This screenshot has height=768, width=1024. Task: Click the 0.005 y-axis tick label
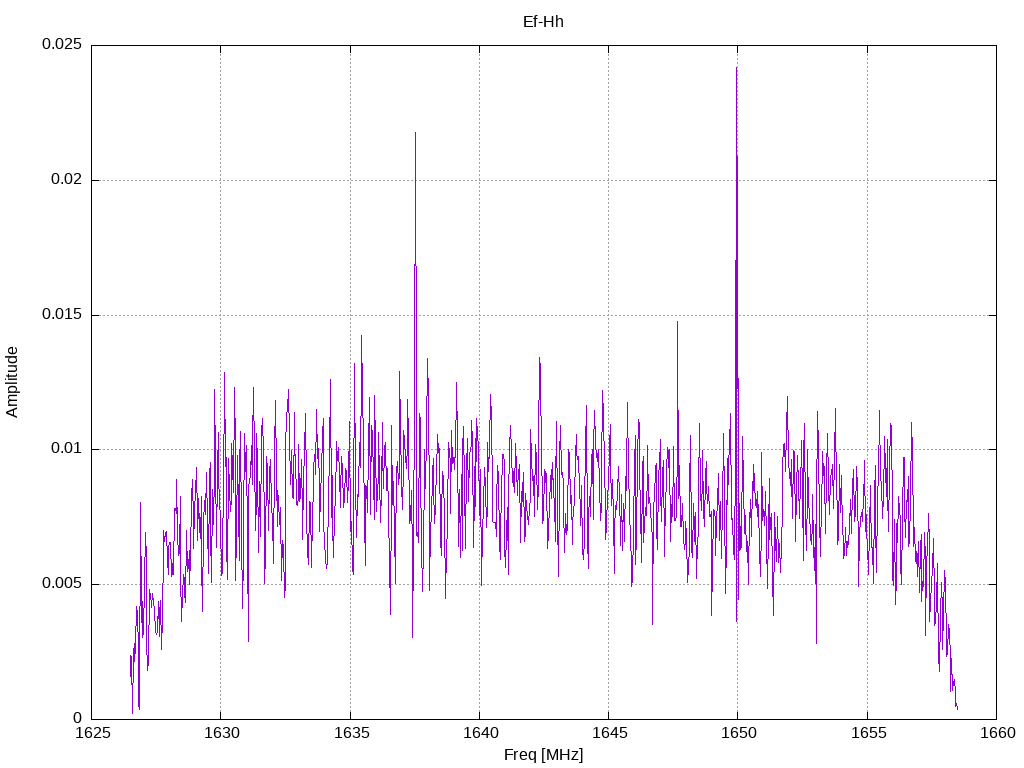point(62,583)
